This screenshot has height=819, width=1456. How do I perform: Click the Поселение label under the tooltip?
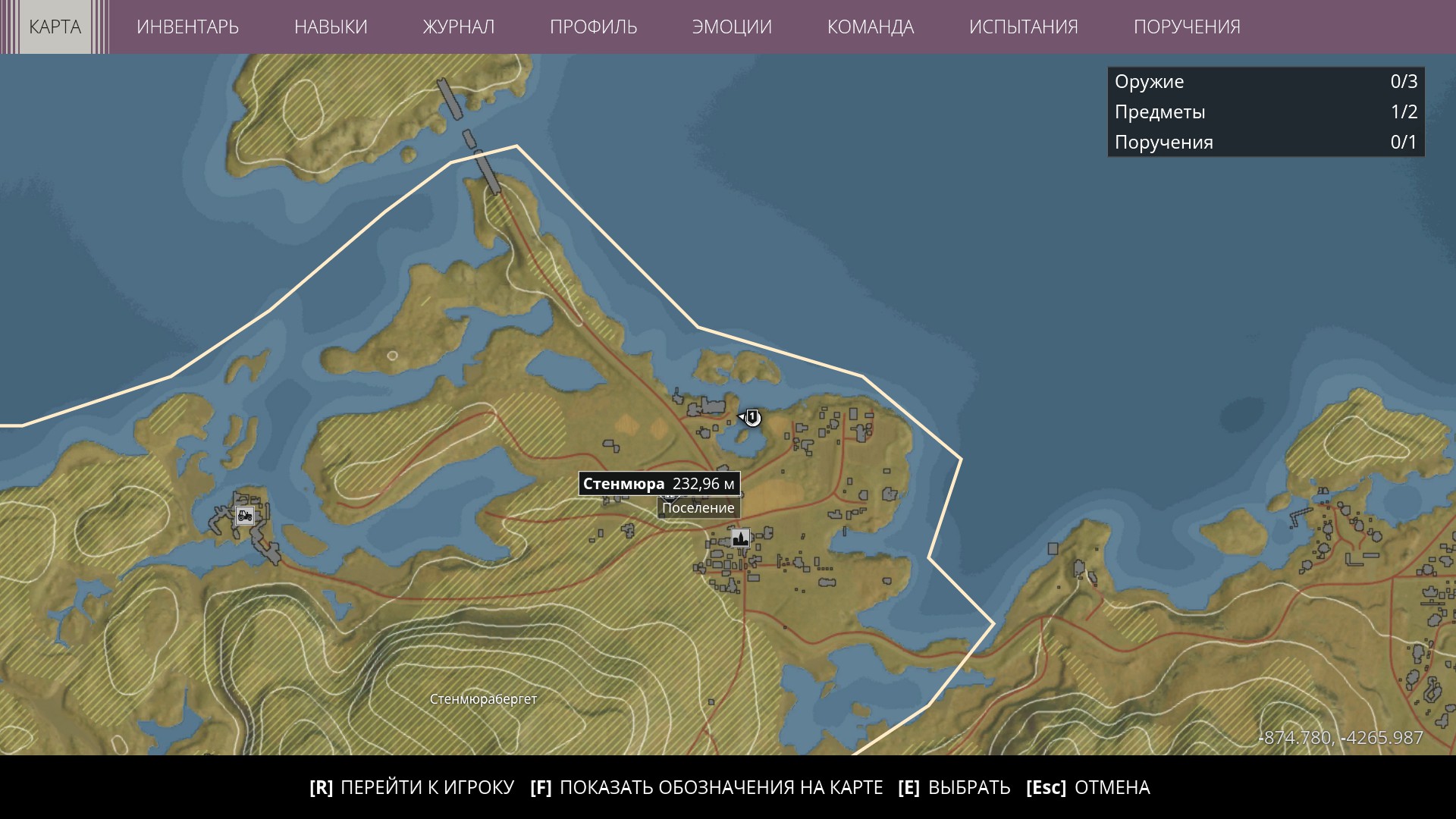[x=698, y=508]
